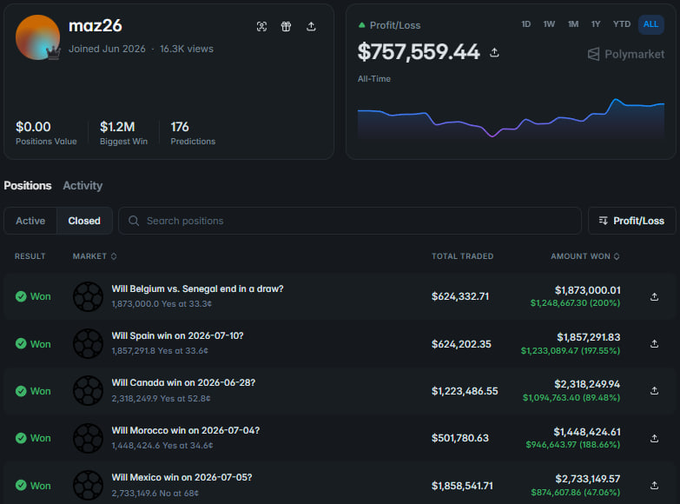Click the search magnifier icon

coord(134,221)
